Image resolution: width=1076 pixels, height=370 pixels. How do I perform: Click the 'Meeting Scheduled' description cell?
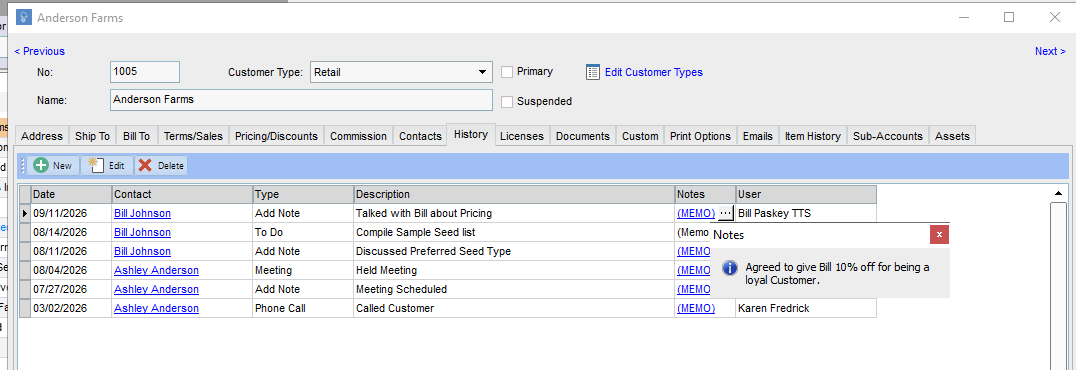(x=514, y=289)
